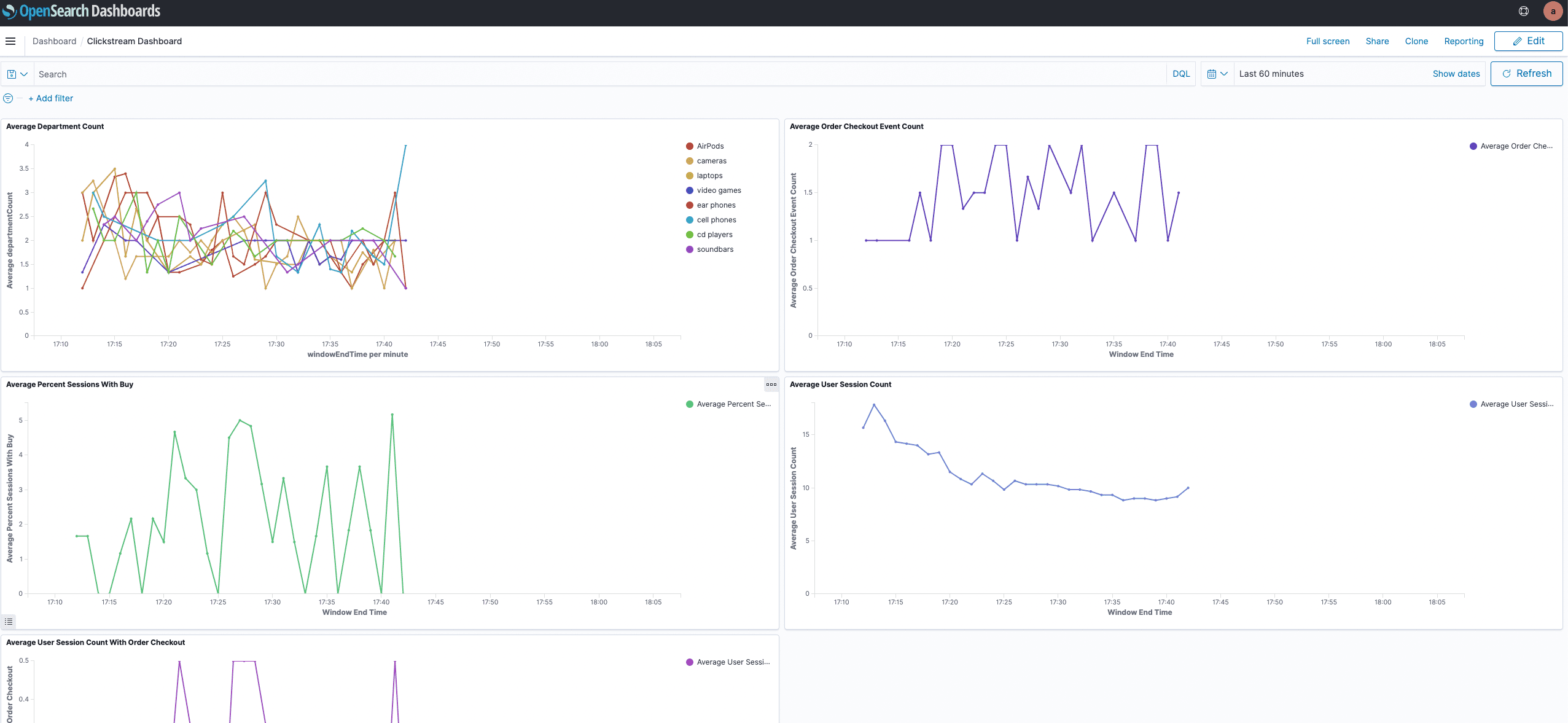Click the OpenSearch Dashboards logo
Viewport: 1568px width, 723px height.
tap(81, 11)
